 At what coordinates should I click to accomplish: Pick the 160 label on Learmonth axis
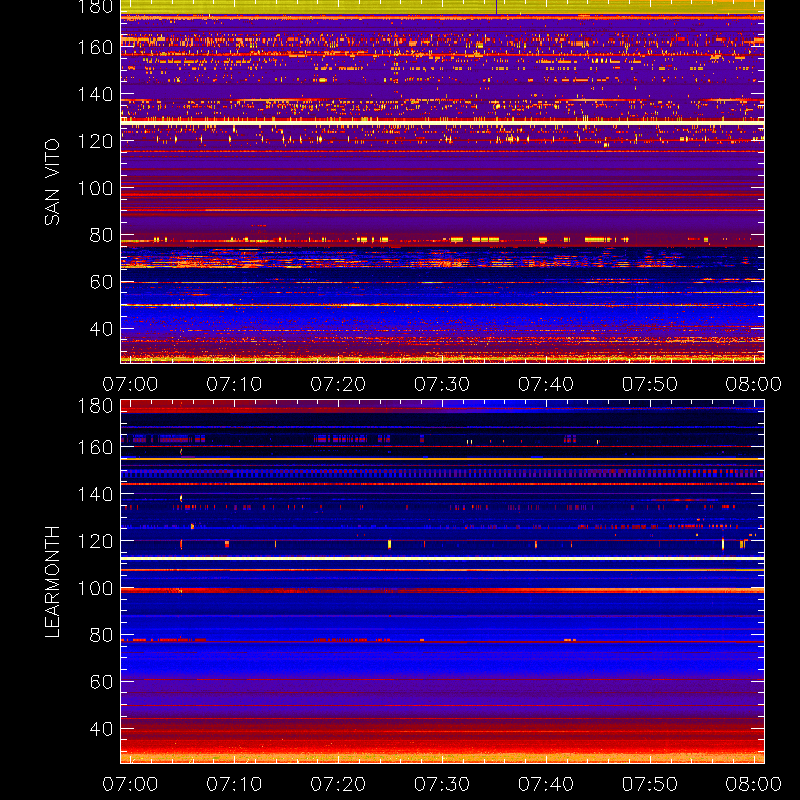(x=95, y=447)
